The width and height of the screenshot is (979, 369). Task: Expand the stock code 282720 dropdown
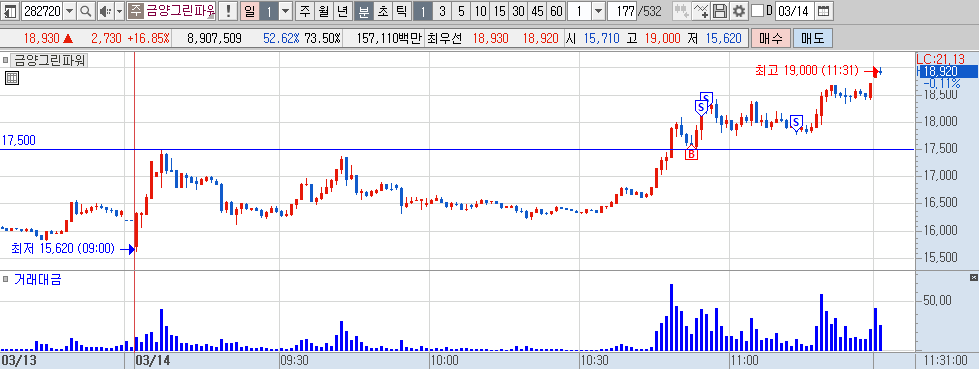pos(69,11)
